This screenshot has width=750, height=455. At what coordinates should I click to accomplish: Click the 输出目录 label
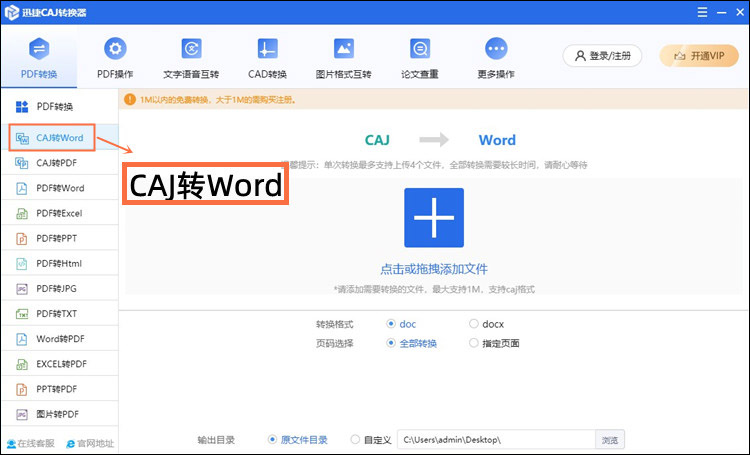point(216,440)
